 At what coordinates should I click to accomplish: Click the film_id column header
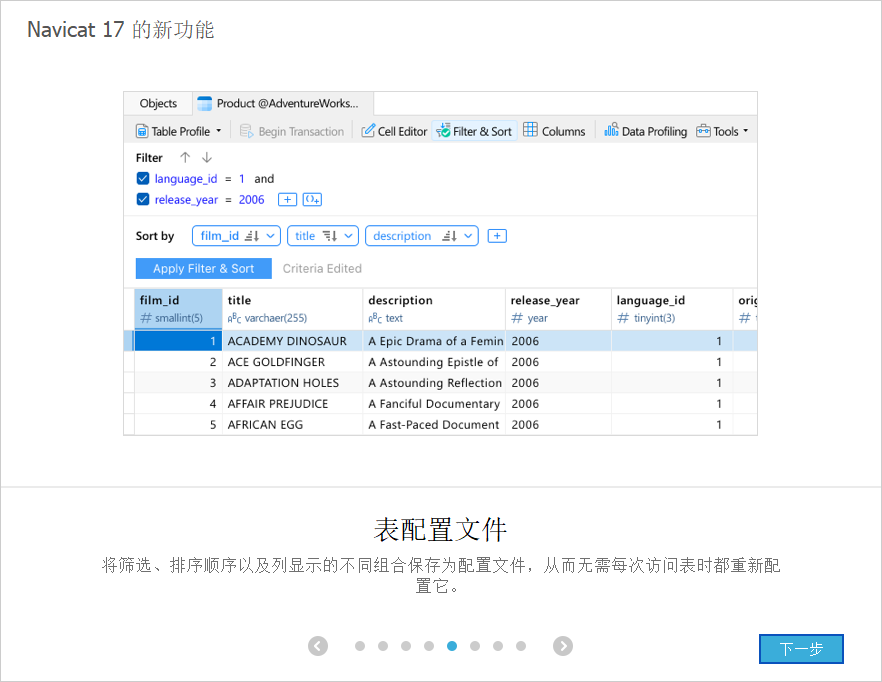(x=178, y=309)
